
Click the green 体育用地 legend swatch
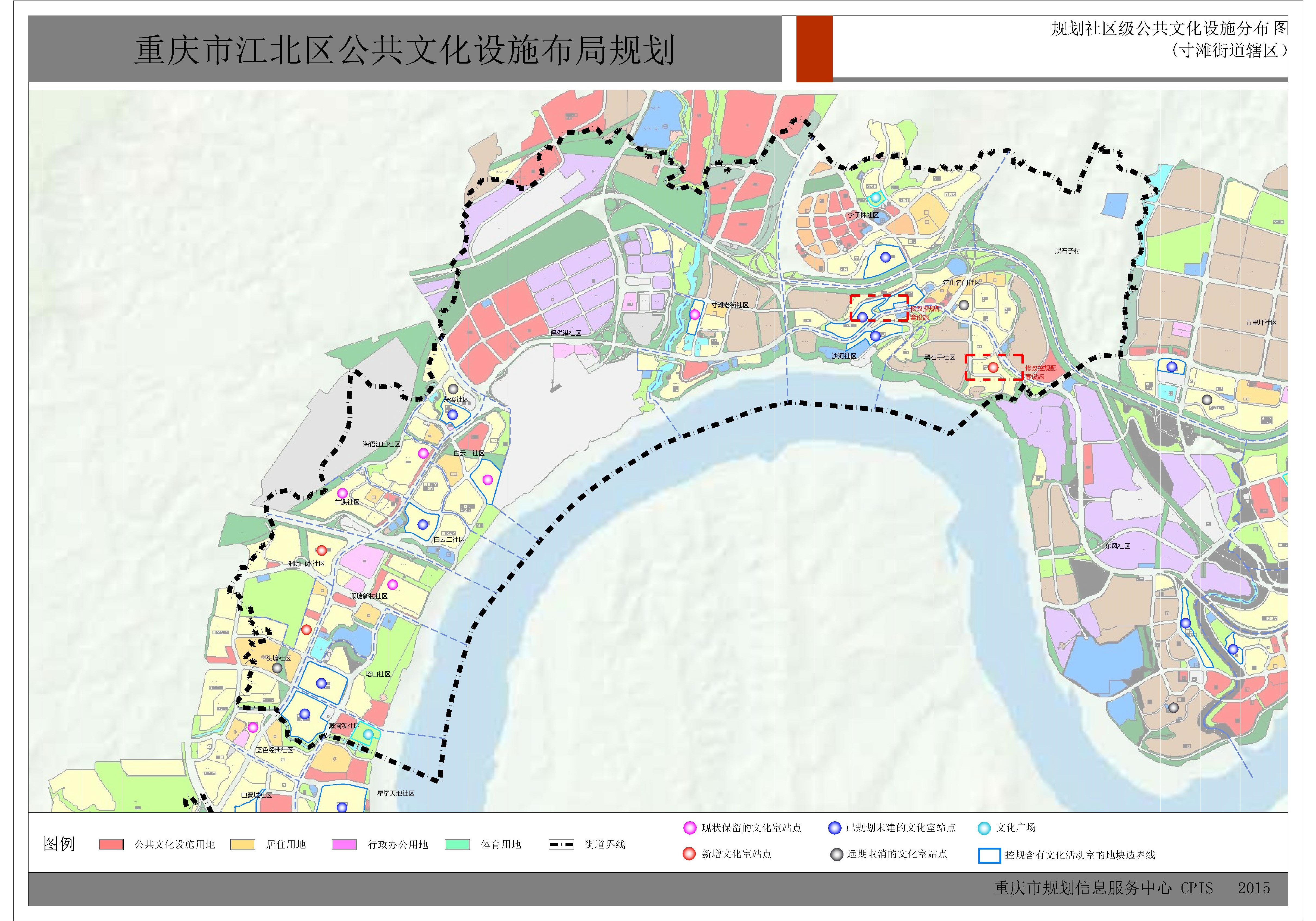[457, 845]
